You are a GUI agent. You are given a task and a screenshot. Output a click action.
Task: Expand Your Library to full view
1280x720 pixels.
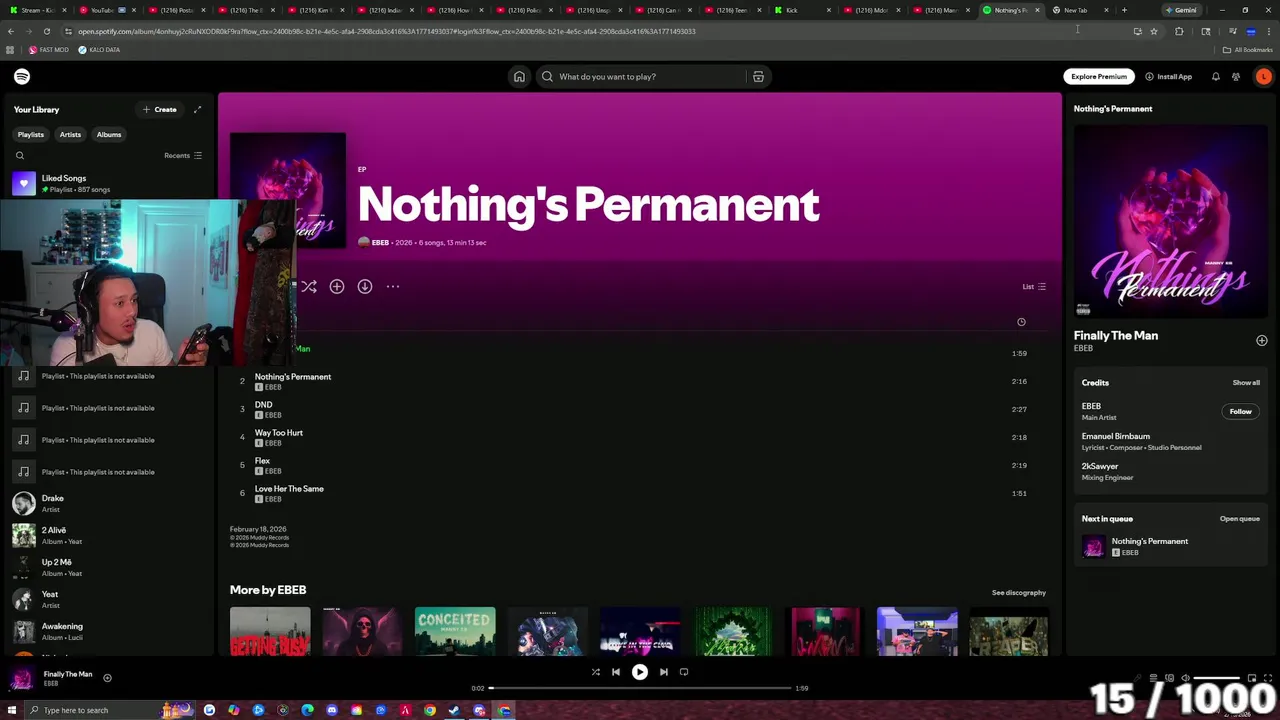click(x=197, y=109)
